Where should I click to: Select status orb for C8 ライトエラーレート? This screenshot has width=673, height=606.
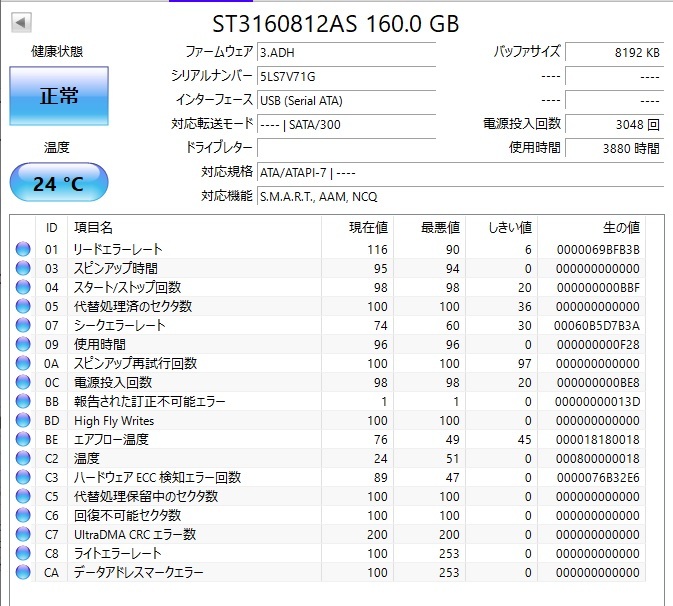coord(23,553)
